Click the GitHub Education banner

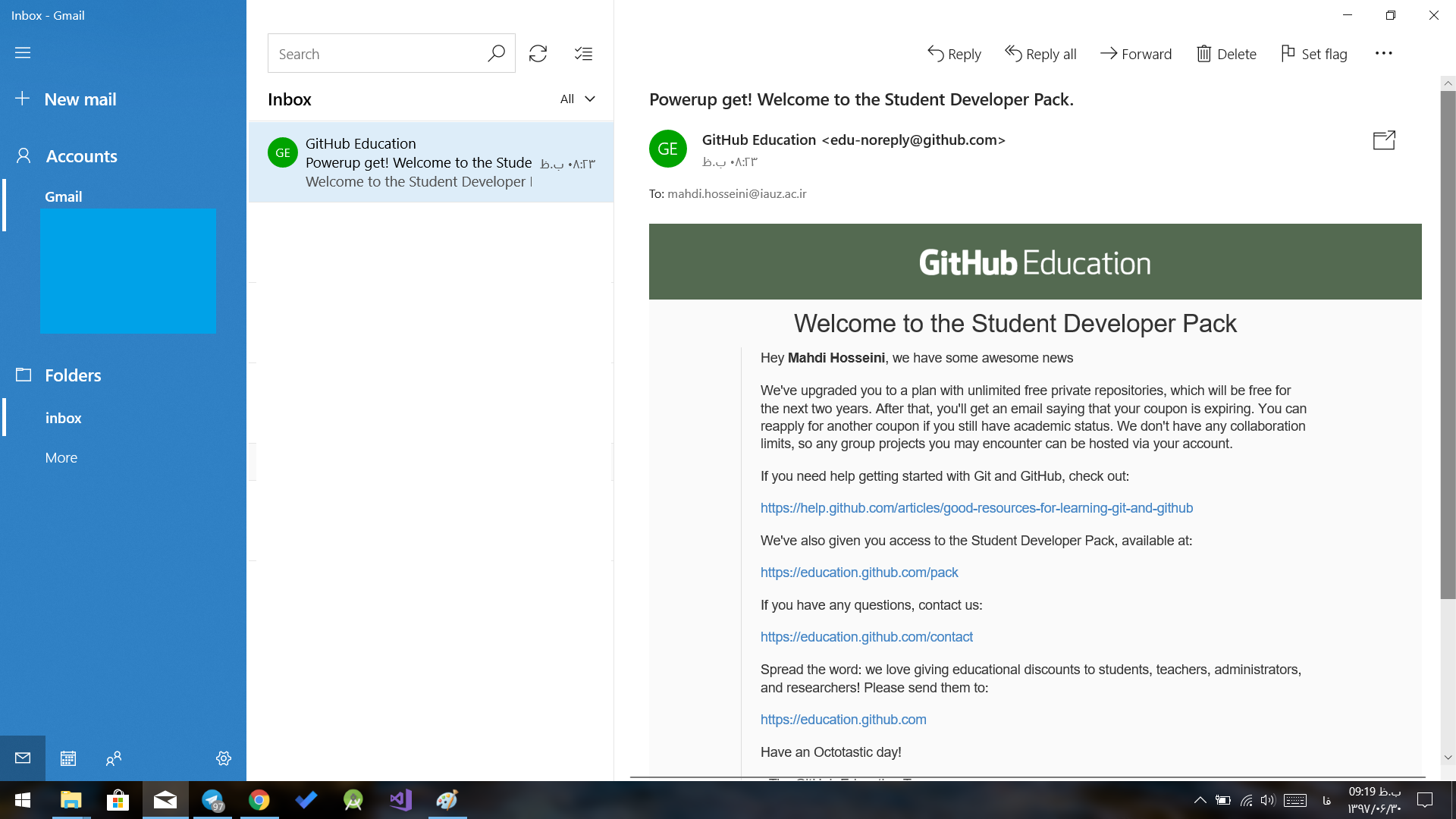point(1035,262)
